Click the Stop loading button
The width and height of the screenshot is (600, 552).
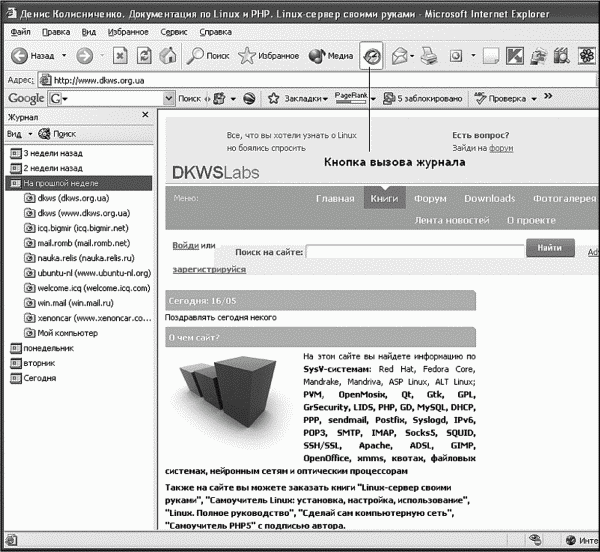pyautogui.click(x=120, y=56)
